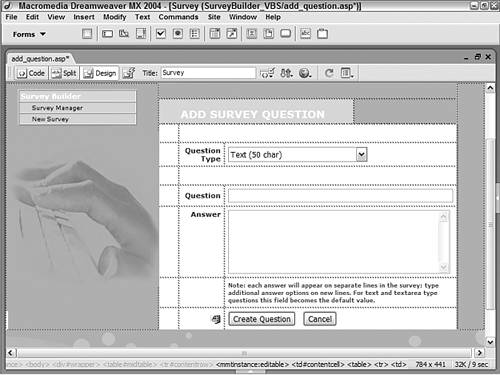Insert a Fieldset form element
This screenshot has height=375, width=500.
pyautogui.click(x=322, y=34)
